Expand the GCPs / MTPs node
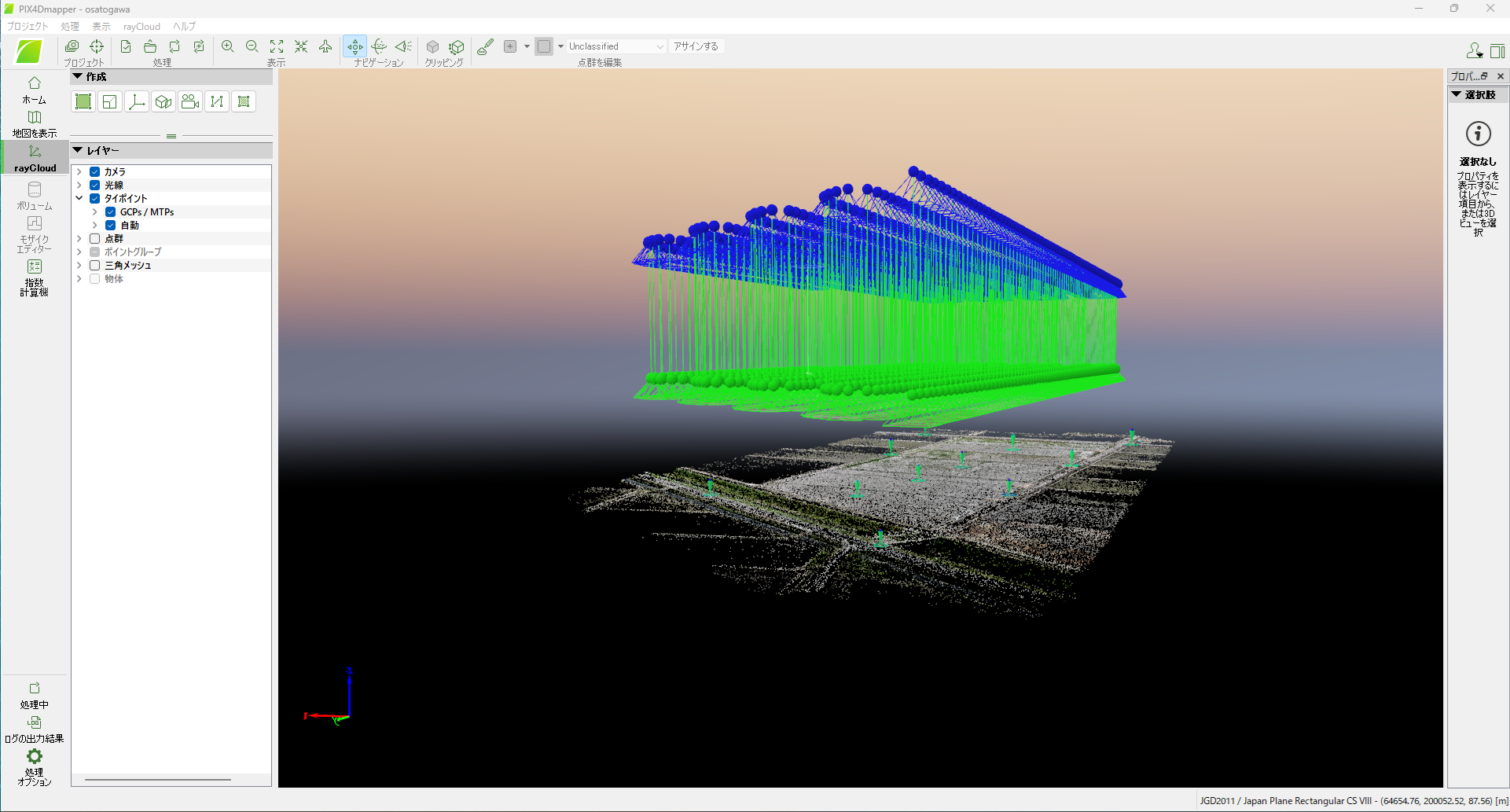The image size is (1510, 812). click(94, 211)
